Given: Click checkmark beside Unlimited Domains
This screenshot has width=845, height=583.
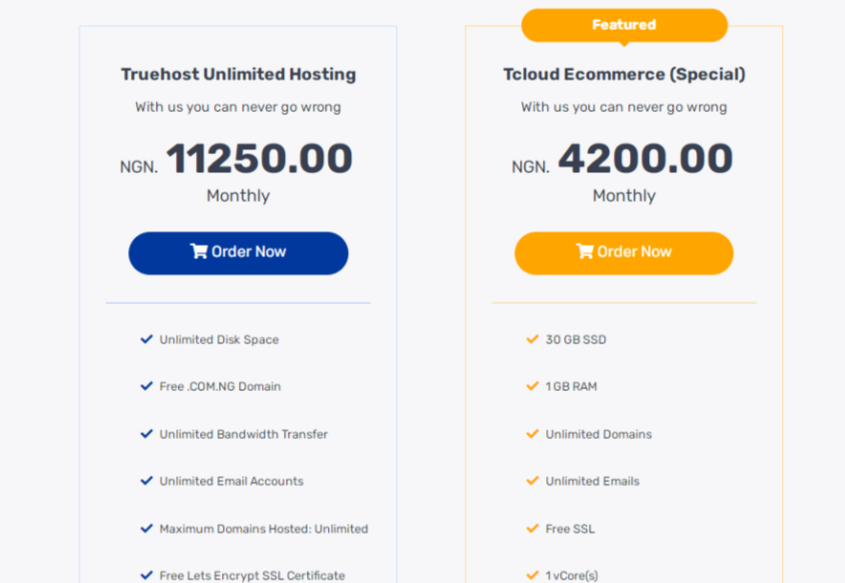Looking at the screenshot, I should 532,434.
